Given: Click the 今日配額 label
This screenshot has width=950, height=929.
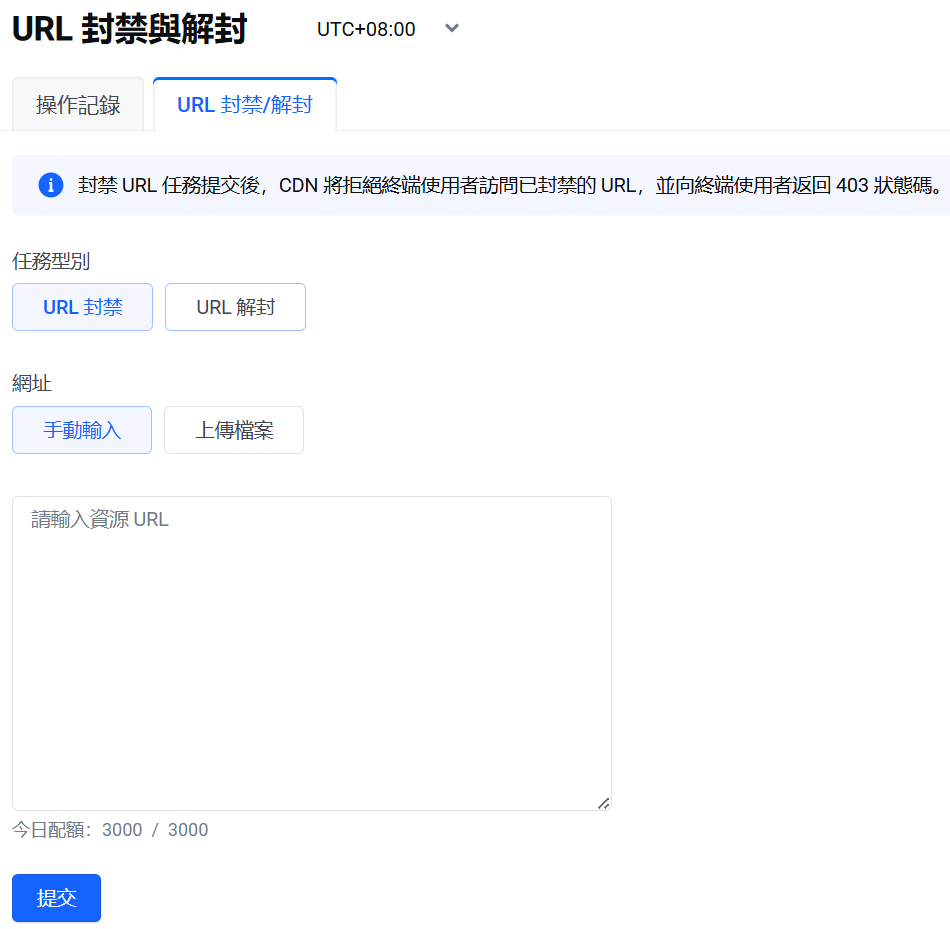Looking at the screenshot, I should click(x=52, y=830).
